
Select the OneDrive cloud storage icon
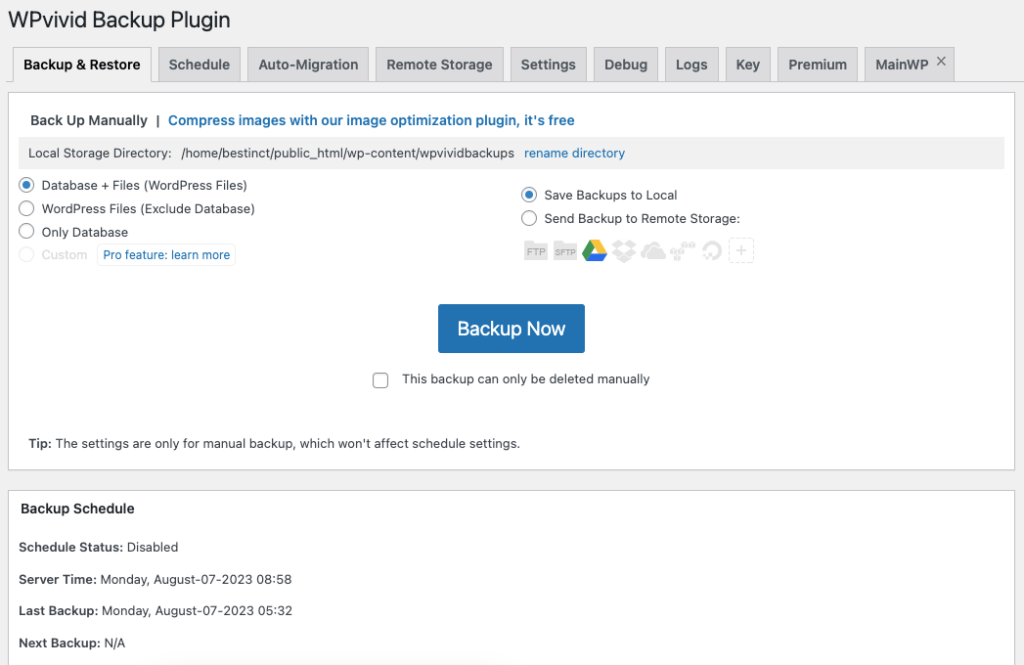pyautogui.click(x=653, y=250)
